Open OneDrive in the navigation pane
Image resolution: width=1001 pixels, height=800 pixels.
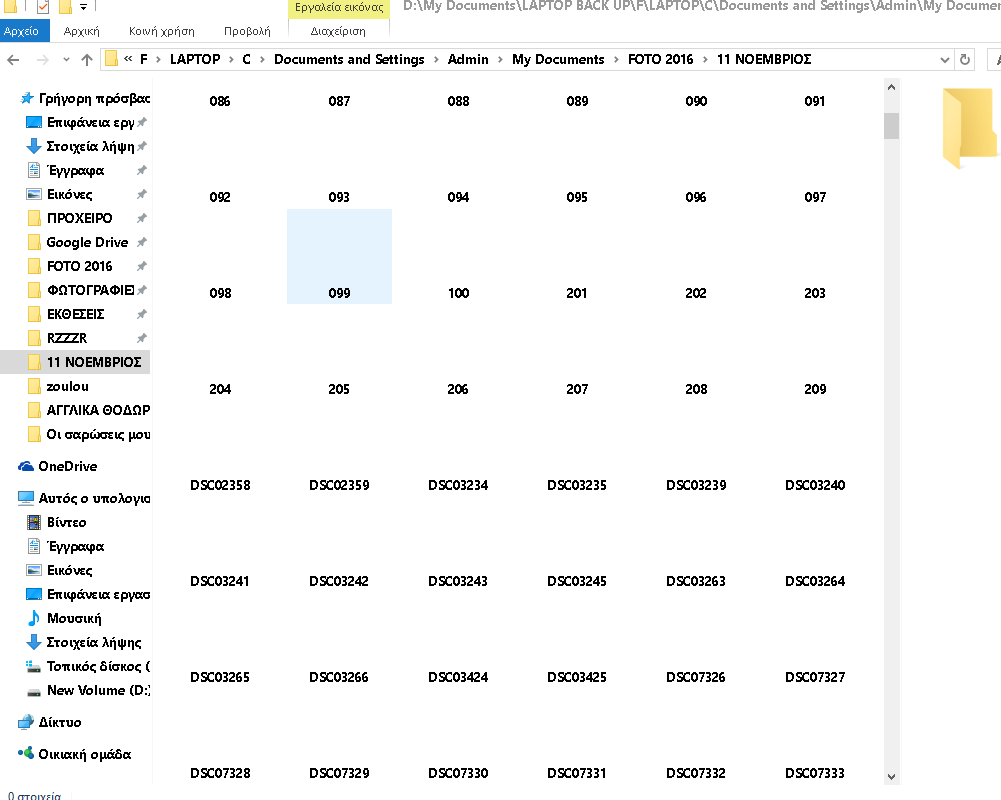tap(67, 466)
